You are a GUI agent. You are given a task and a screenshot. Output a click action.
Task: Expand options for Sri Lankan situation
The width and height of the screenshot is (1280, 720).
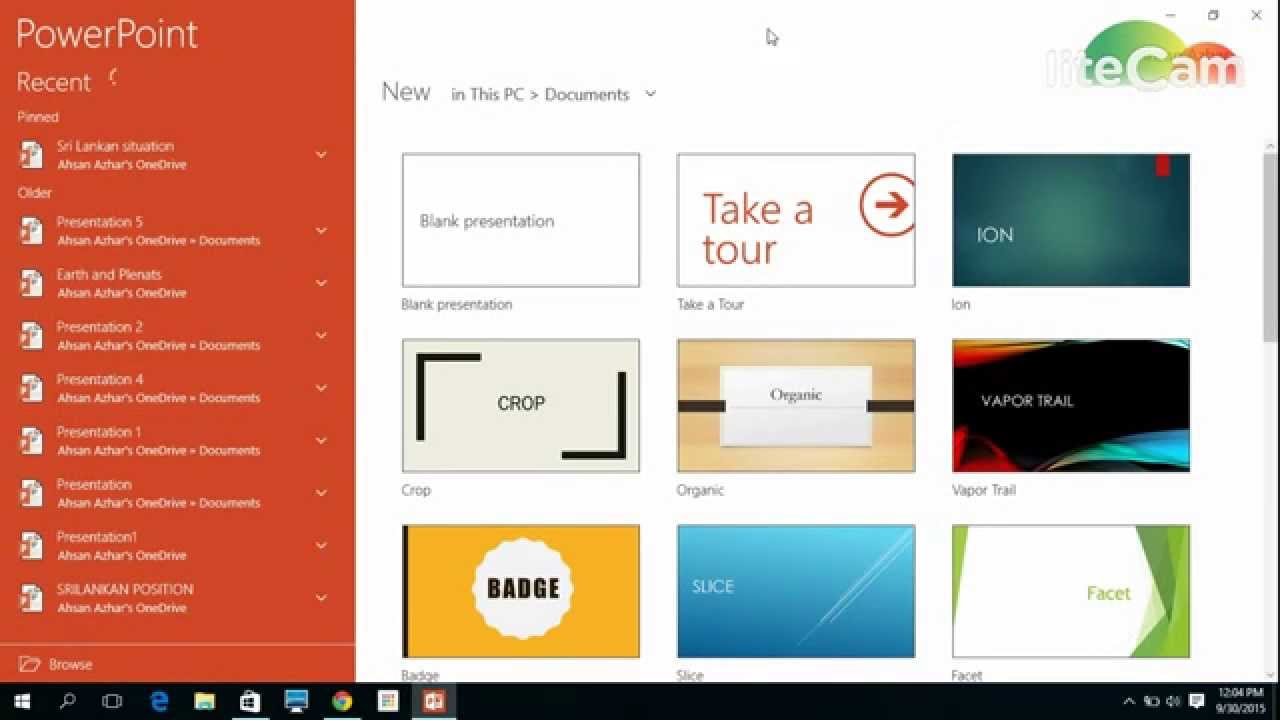coord(321,155)
